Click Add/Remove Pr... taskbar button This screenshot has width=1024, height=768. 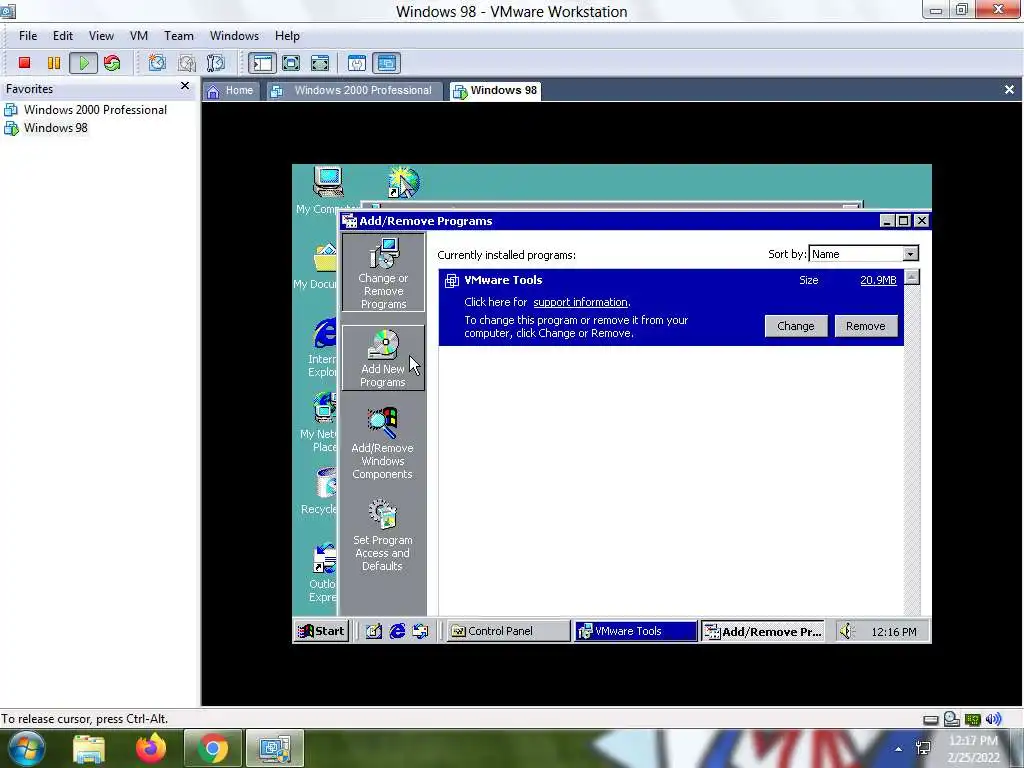click(763, 632)
